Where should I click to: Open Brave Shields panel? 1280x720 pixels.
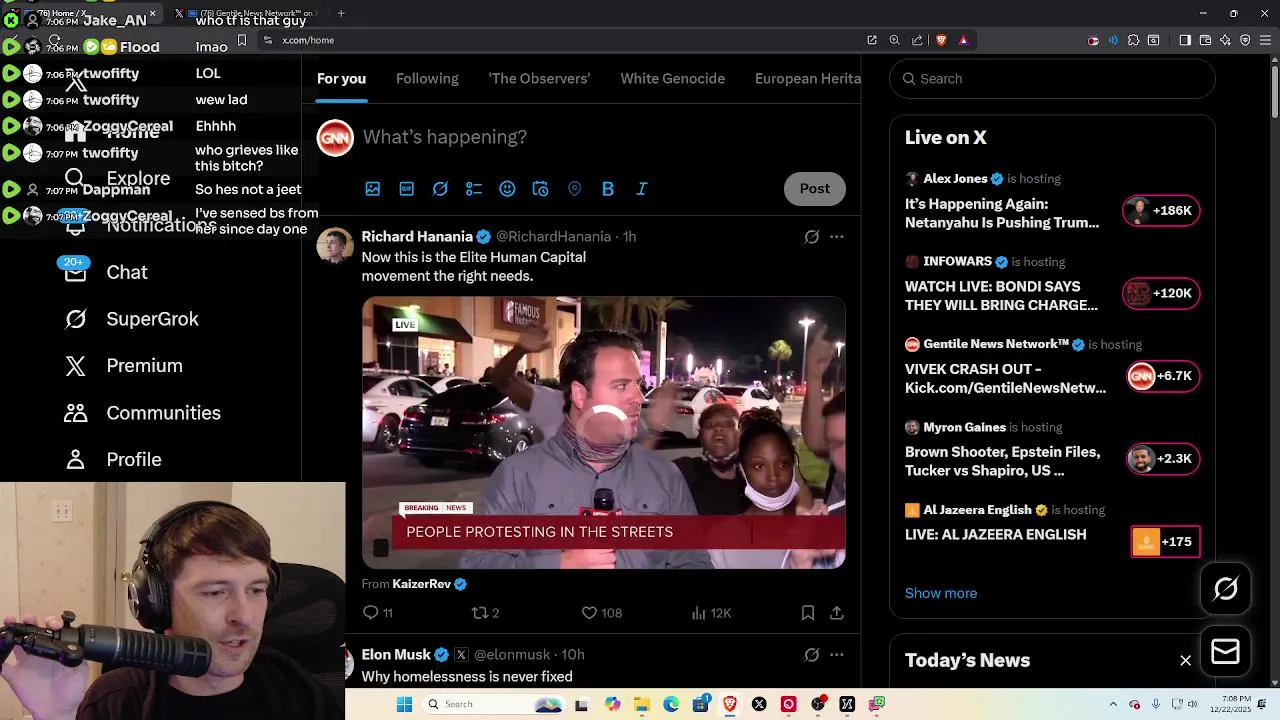click(x=941, y=40)
